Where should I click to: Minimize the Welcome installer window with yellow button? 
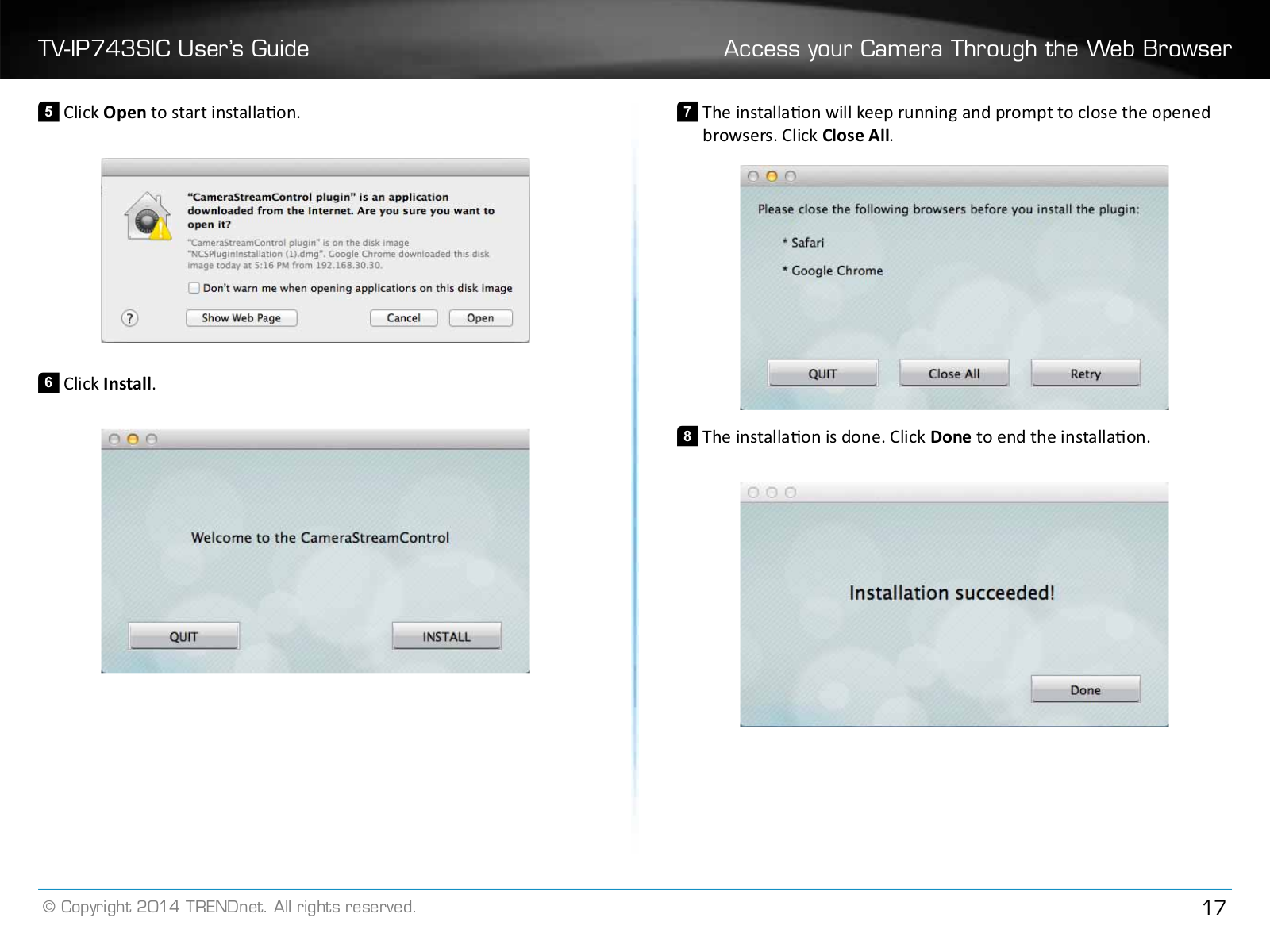[x=133, y=440]
